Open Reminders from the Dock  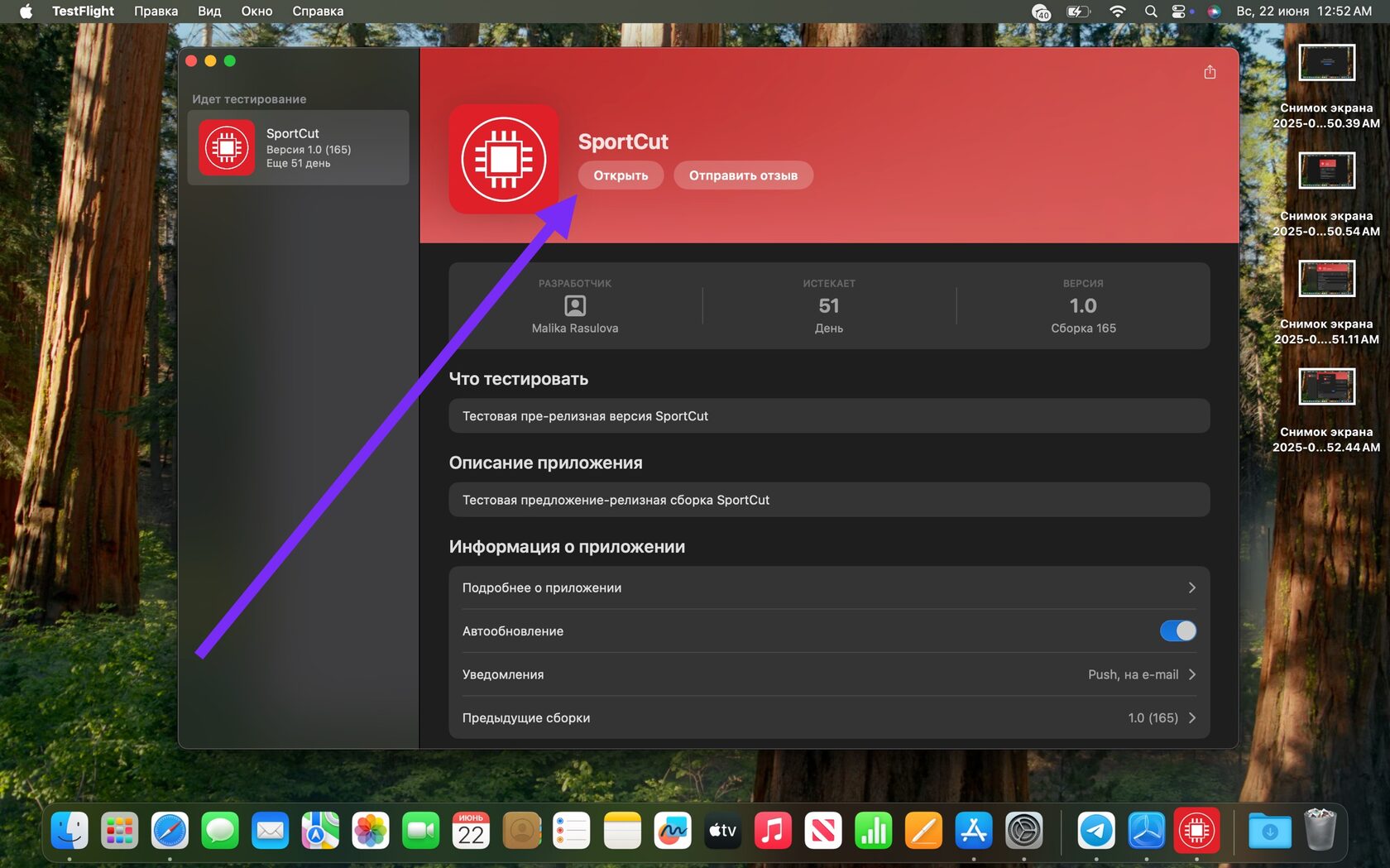click(572, 830)
